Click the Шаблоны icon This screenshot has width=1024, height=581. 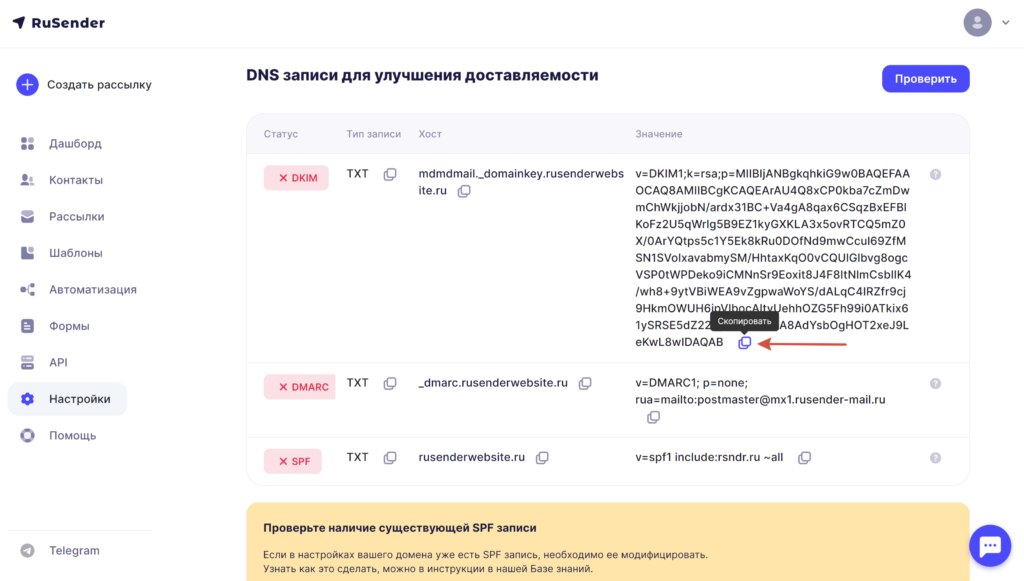27,253
